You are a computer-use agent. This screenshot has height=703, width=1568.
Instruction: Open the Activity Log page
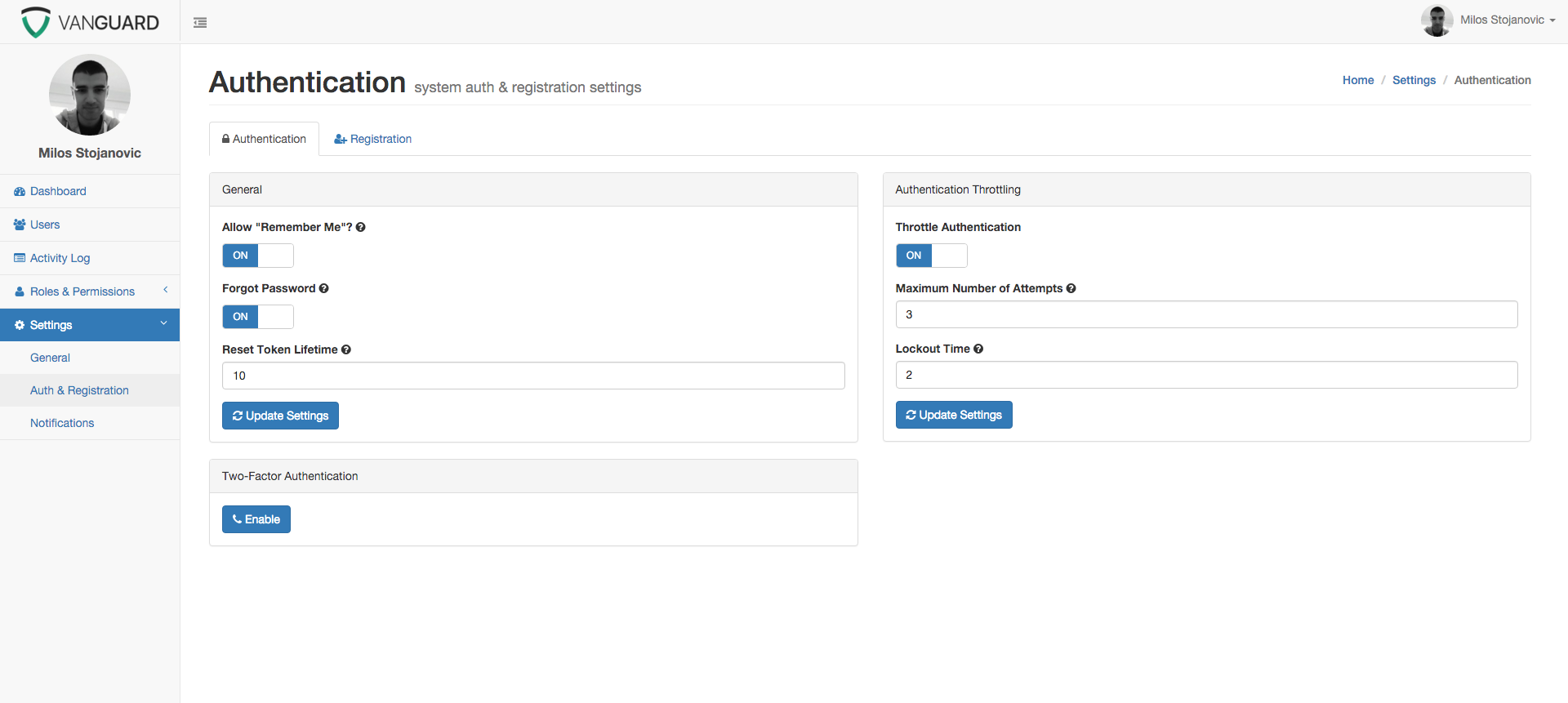tap(90, 258)
